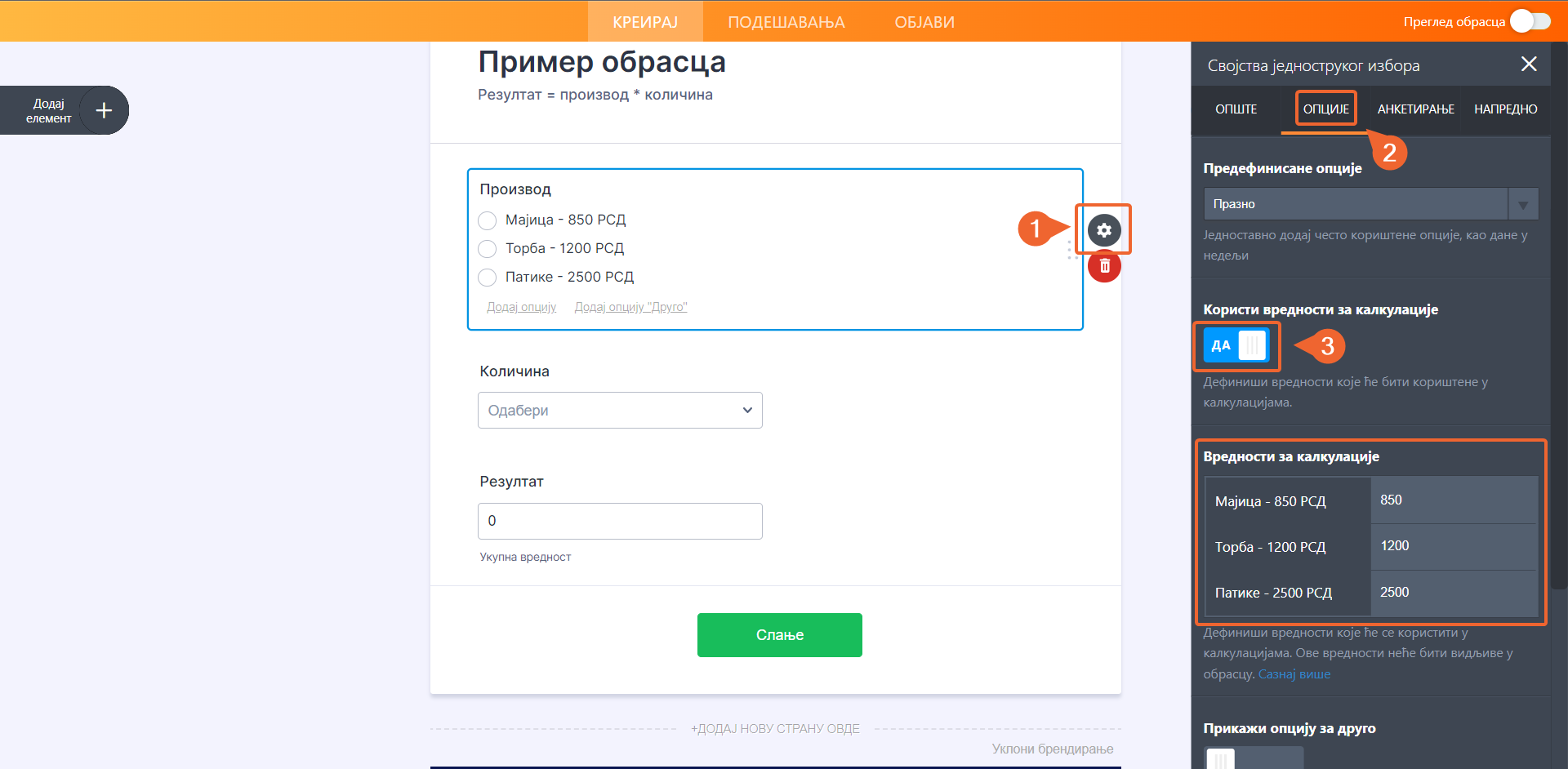1568x769 pixels.
Task: Open the Предефинисане опције dropdown
Action: [1370, 204]
